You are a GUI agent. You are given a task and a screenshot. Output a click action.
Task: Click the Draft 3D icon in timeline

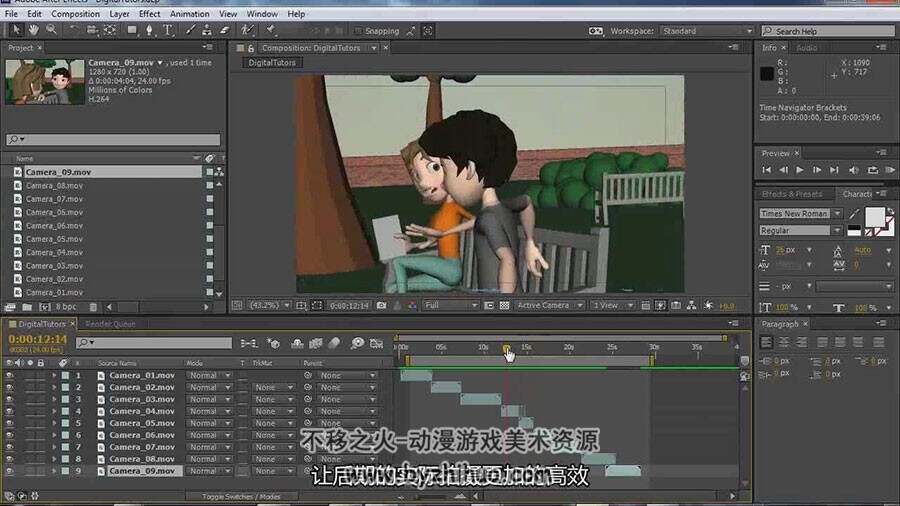[x=273, y=343]
